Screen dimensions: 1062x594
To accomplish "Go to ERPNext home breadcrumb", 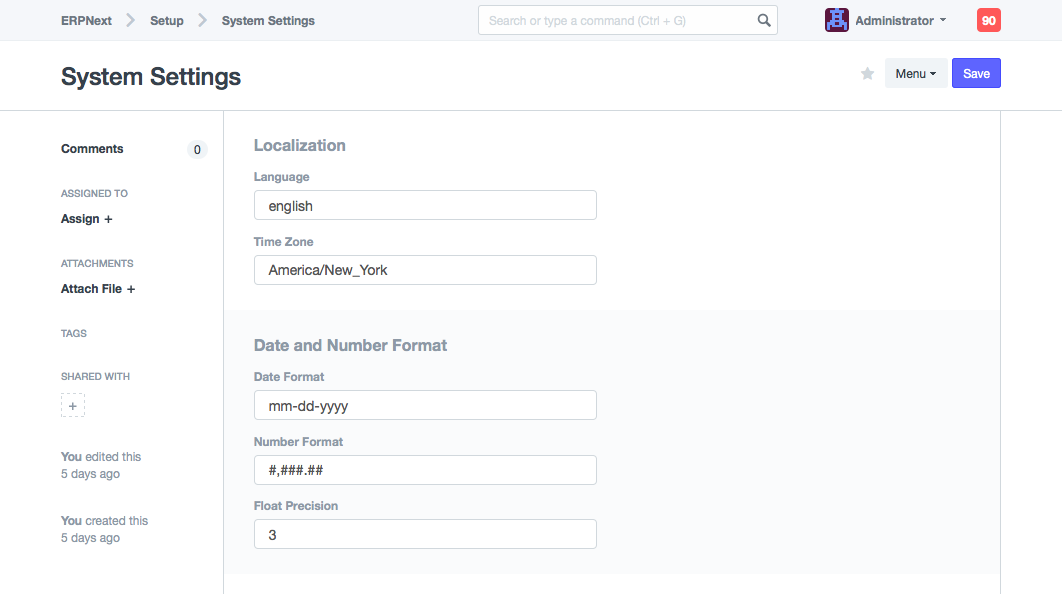I will click(86, 20).
